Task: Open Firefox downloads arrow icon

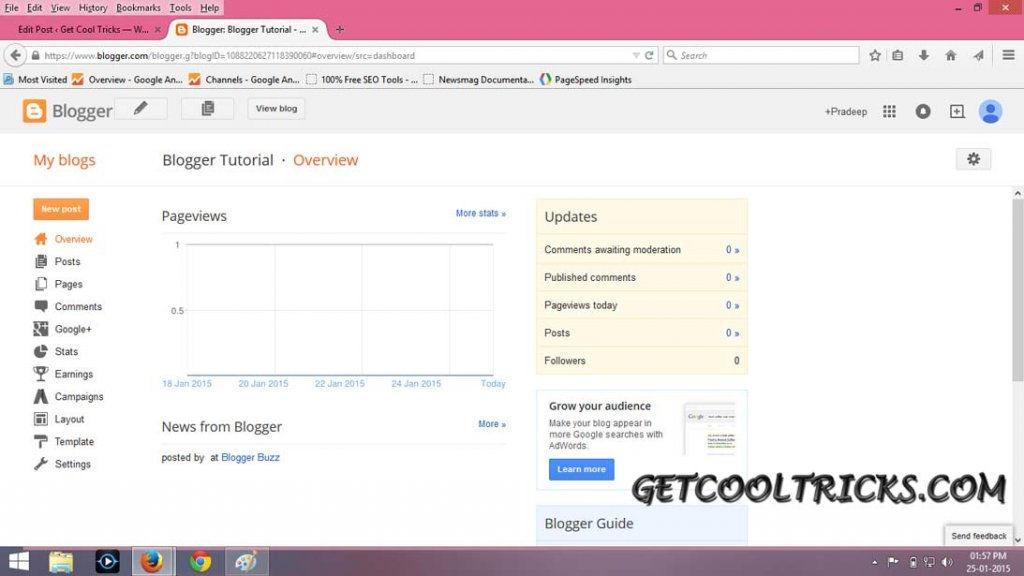Action: [923, 56]
